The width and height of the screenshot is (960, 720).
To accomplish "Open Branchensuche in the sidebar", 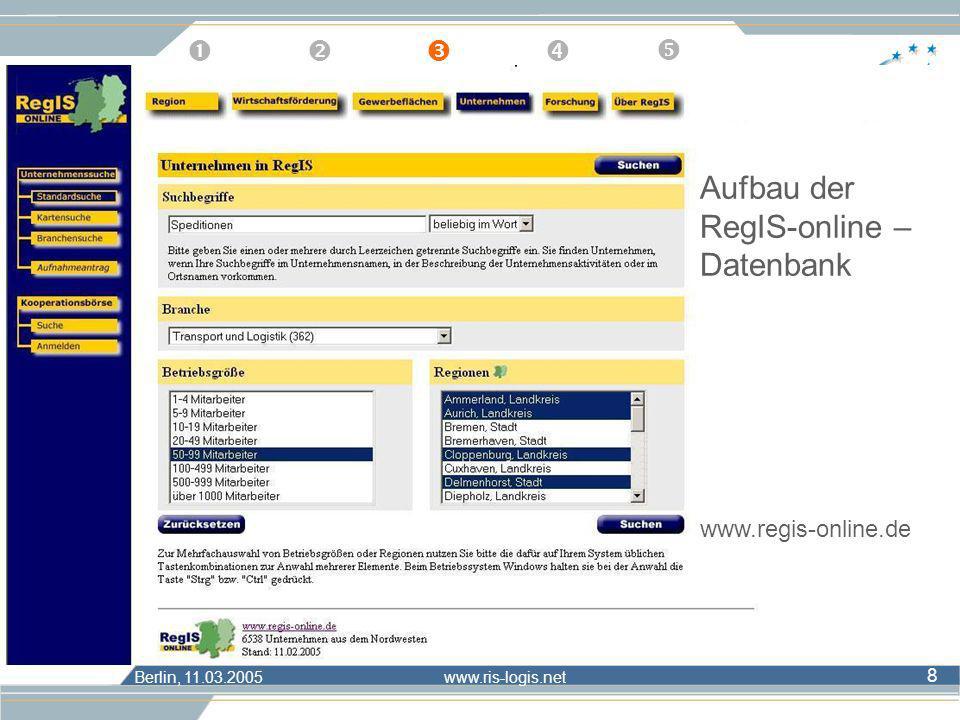I will (75, 238).
